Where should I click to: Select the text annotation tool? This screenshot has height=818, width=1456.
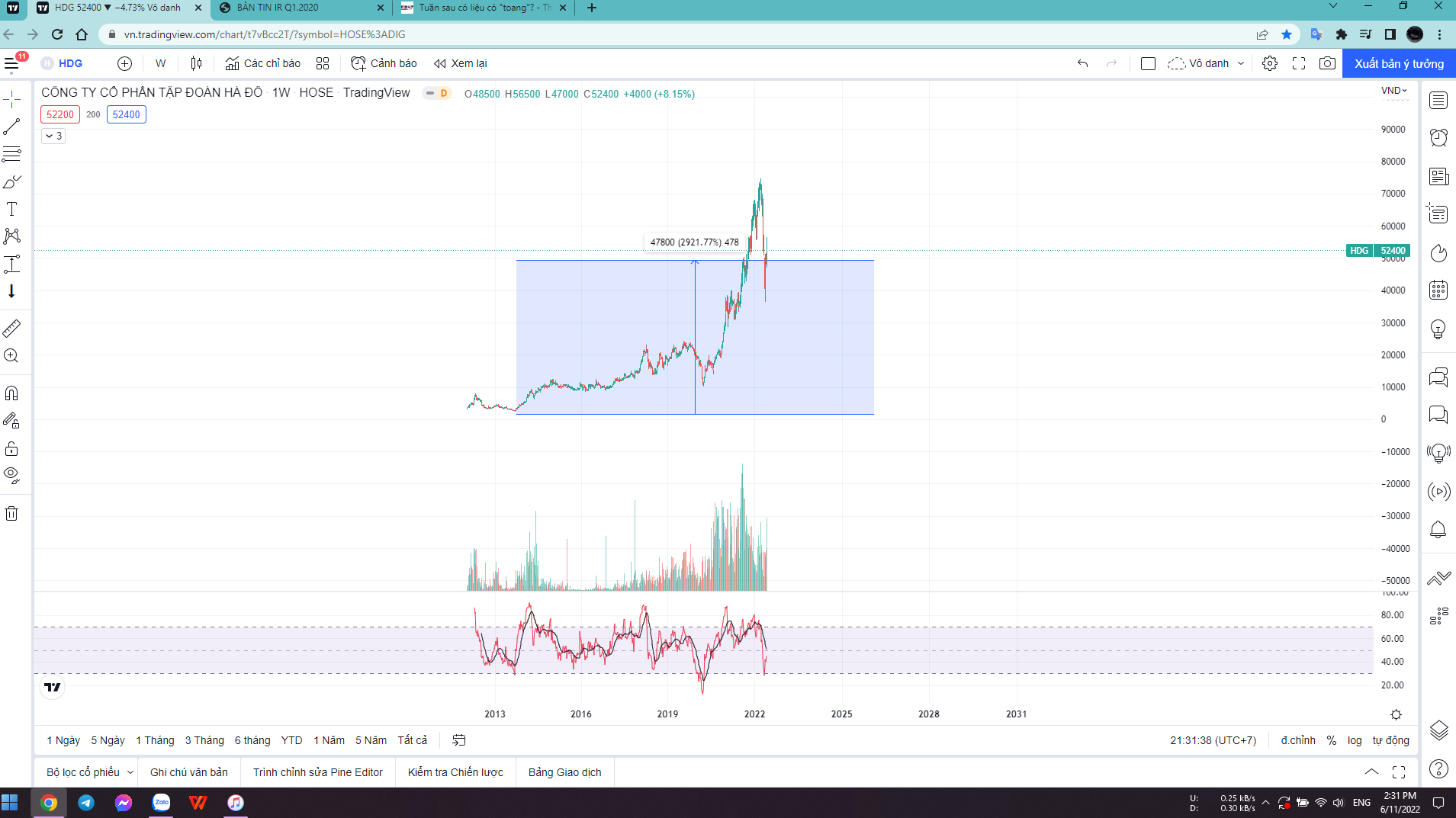tap(12, 209)
